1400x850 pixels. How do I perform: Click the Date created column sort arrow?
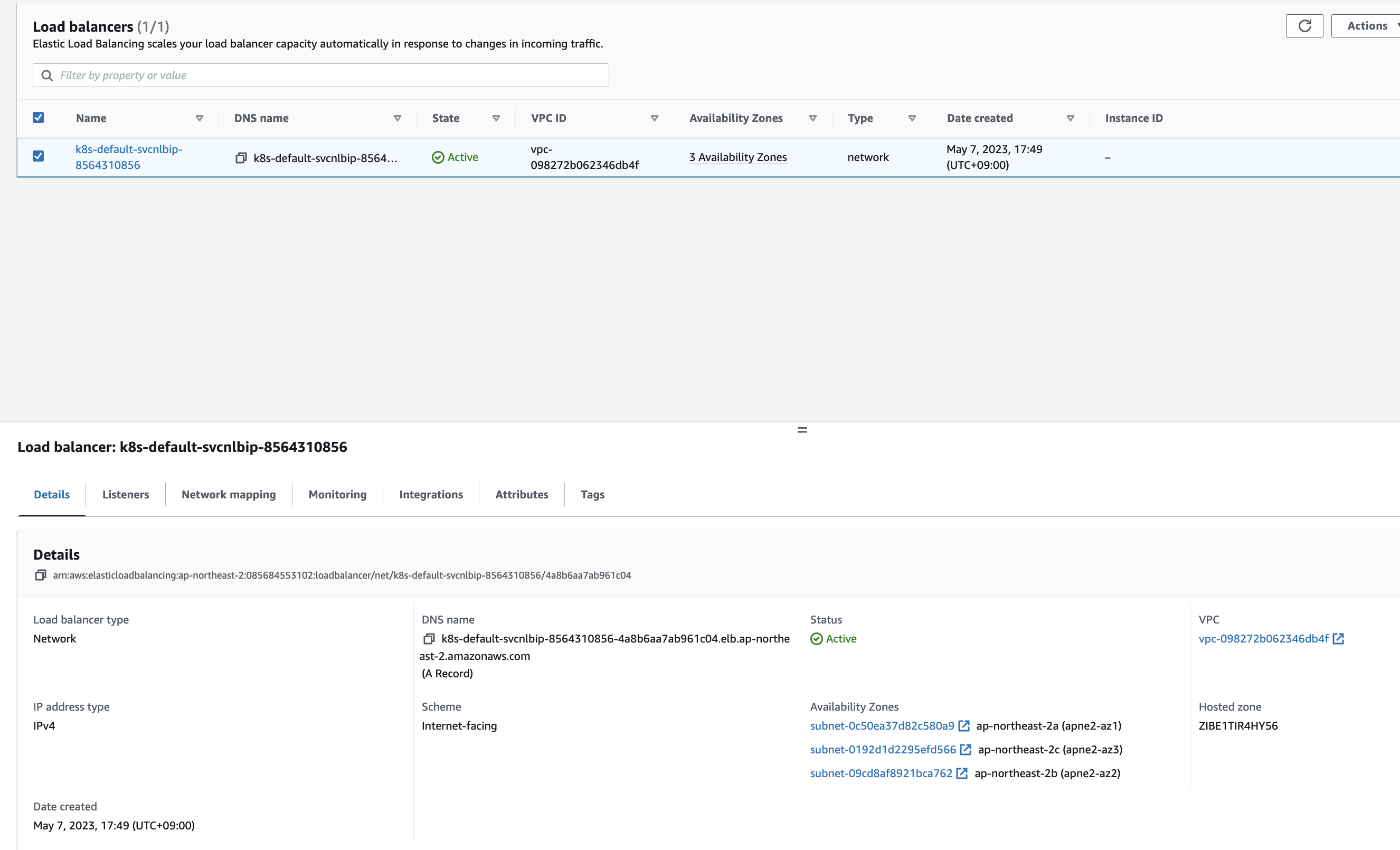tap(1071, 118)
